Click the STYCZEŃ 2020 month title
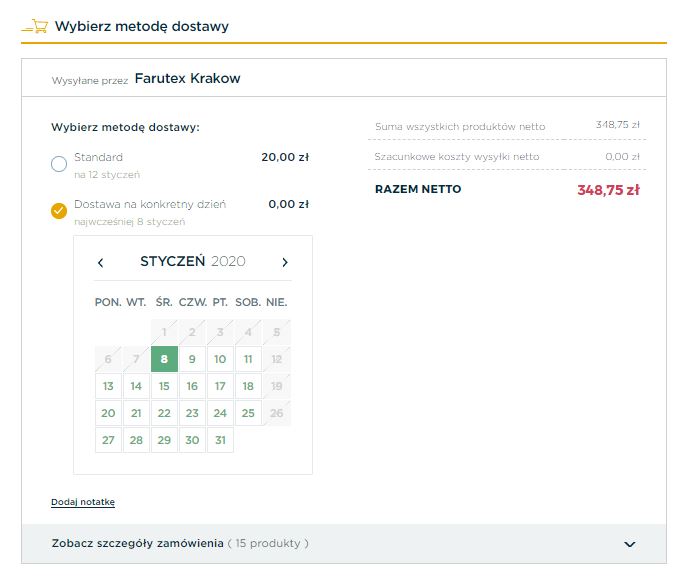Screen dimensions: 677x576 pyautogui.click(x=193, y=262)
